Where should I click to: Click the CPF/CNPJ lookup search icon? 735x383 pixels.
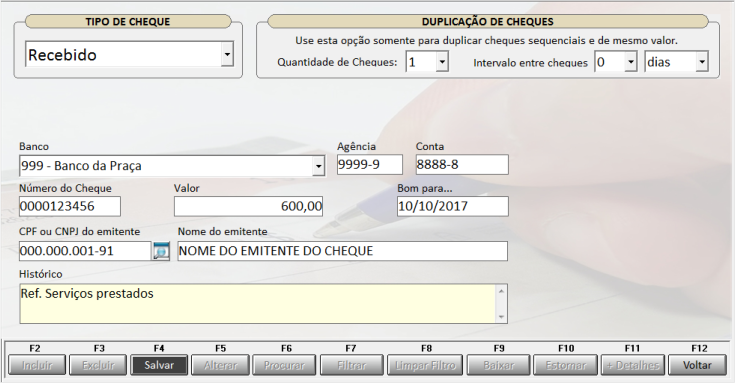click(x=161, y=251)
